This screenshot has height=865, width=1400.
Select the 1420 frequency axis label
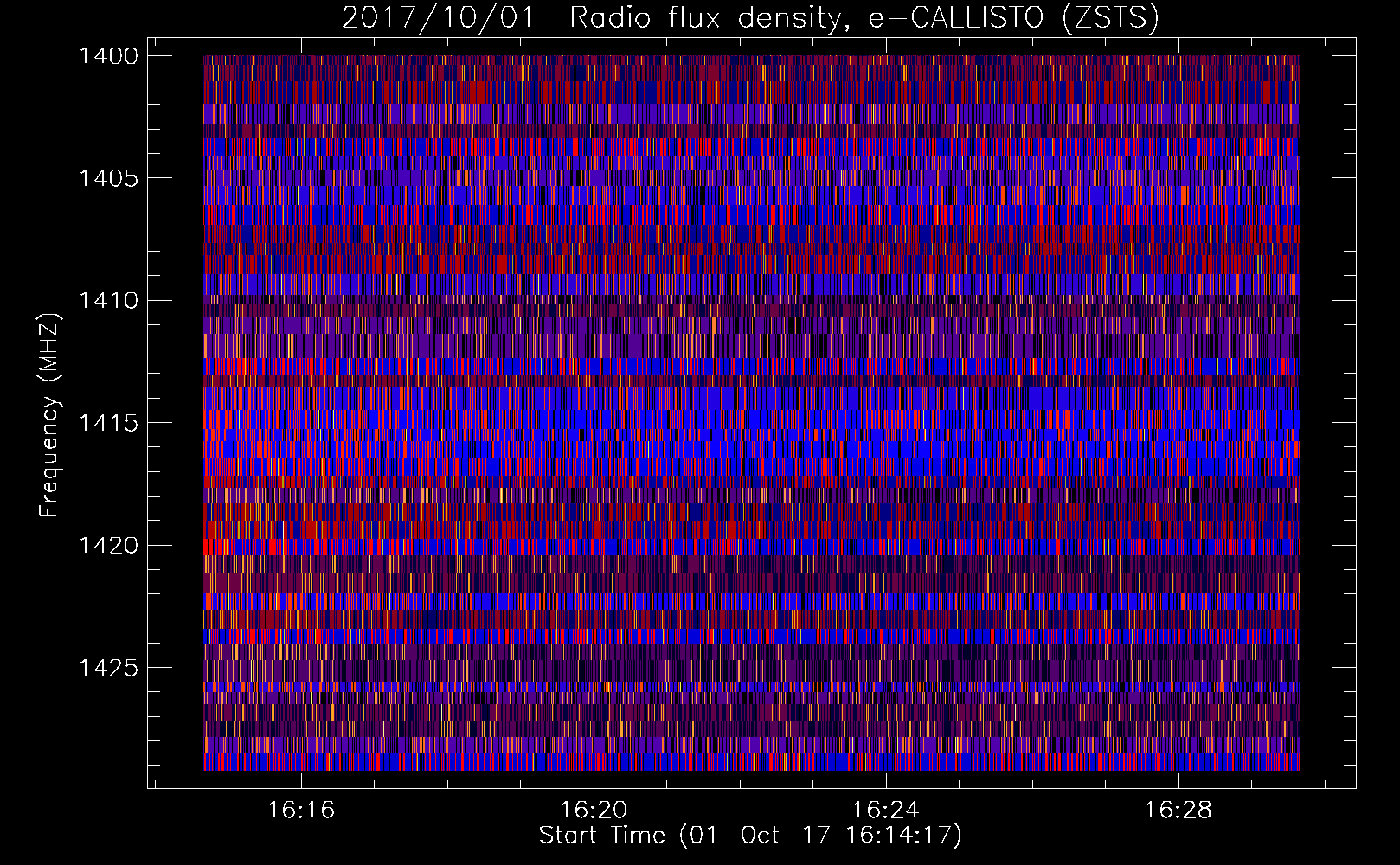tap(108, 545)
